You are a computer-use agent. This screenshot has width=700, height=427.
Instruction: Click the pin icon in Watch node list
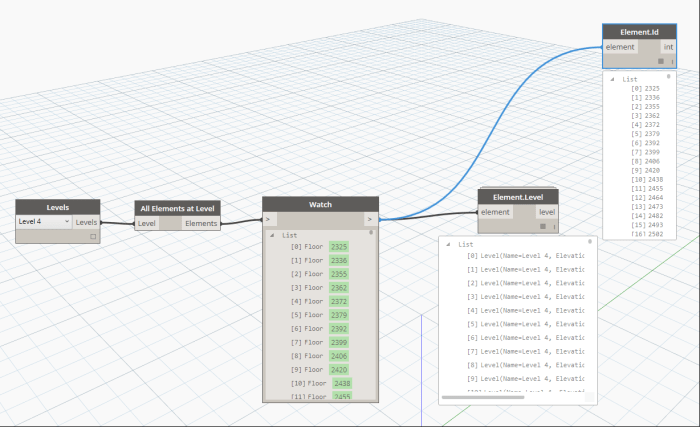point(371,233)
